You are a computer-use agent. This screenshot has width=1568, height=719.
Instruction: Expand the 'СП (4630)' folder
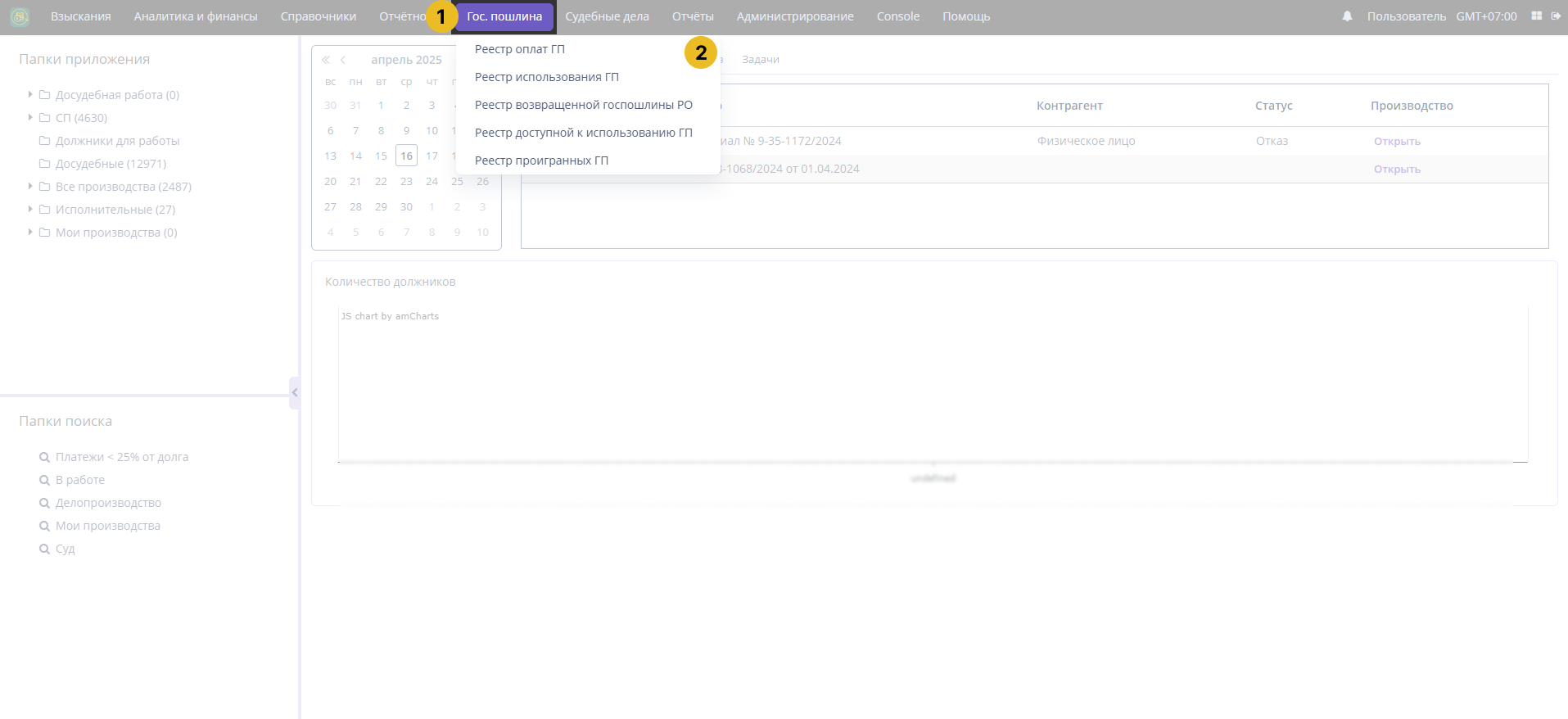coord(30,118)
